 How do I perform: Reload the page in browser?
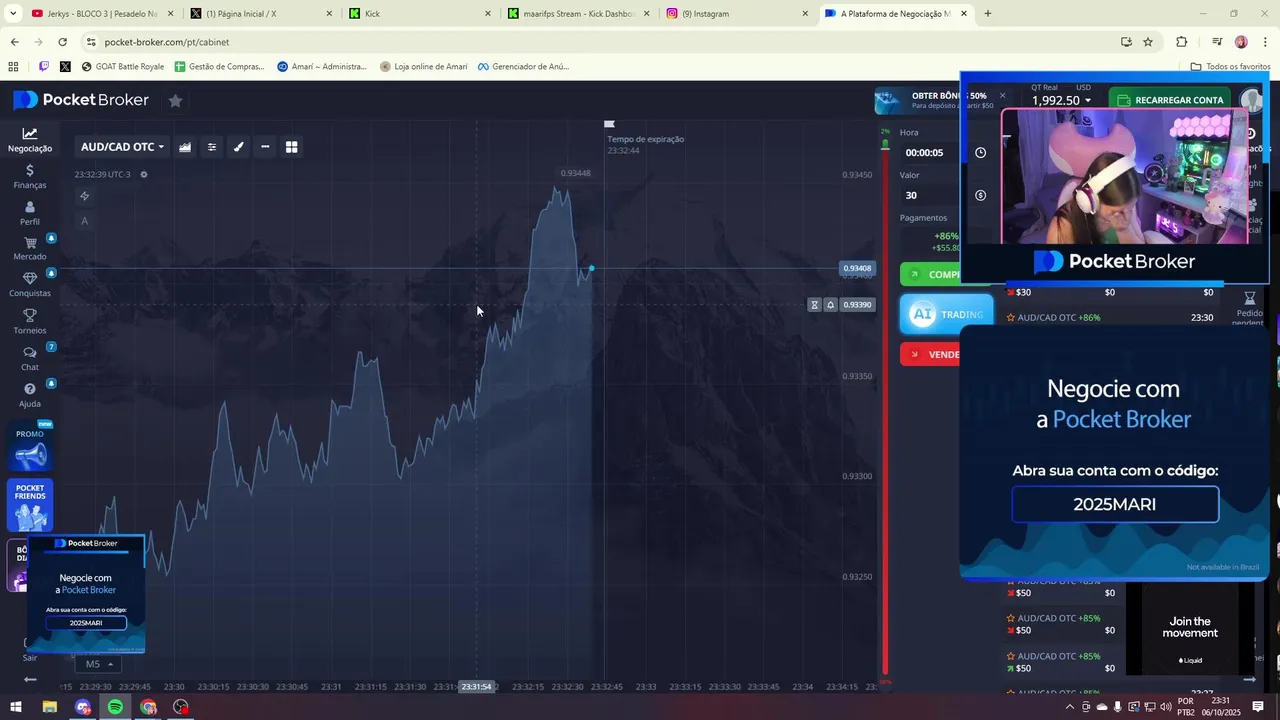pos(63,42)
